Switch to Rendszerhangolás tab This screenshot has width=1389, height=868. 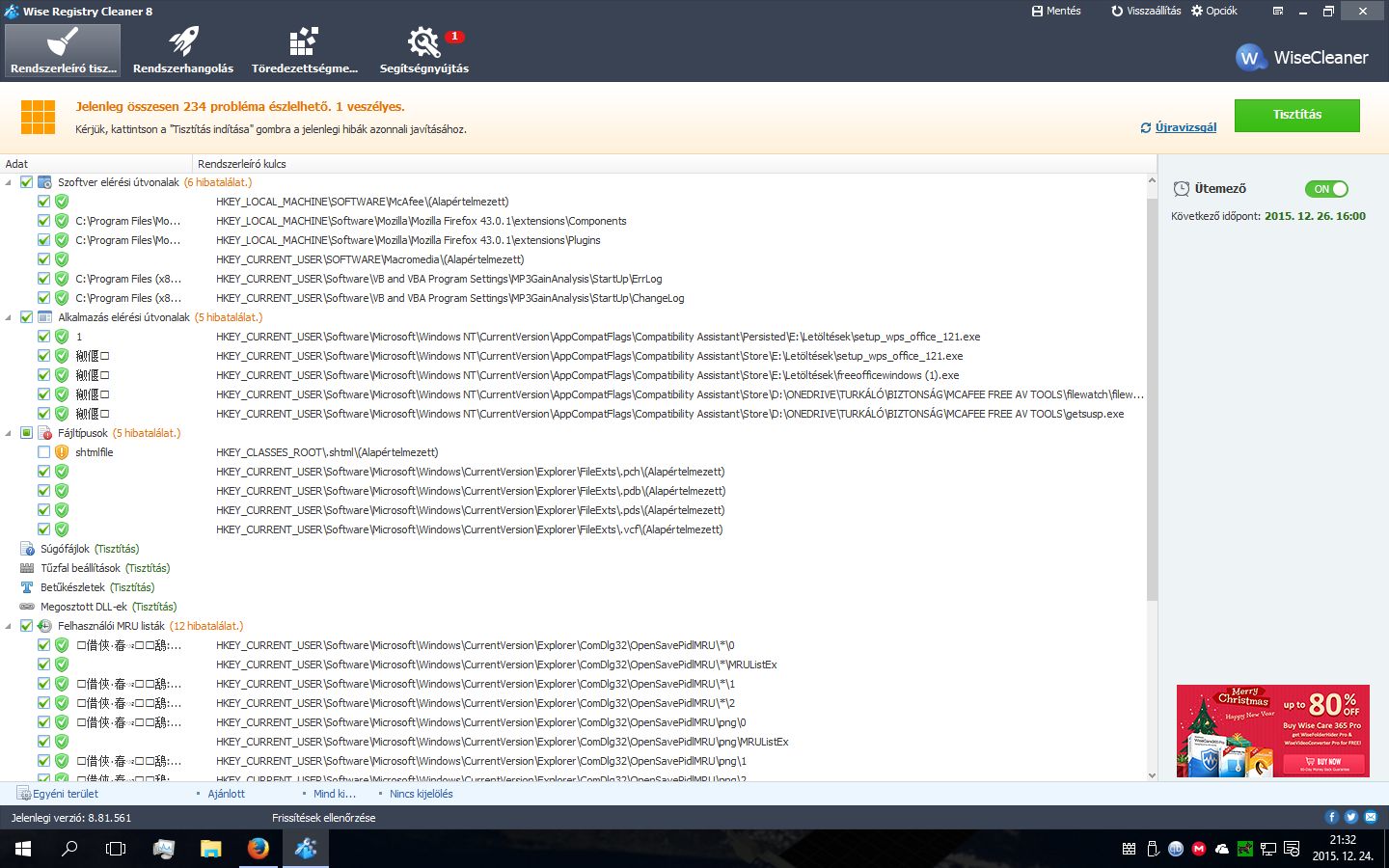(x=183, y=50)
